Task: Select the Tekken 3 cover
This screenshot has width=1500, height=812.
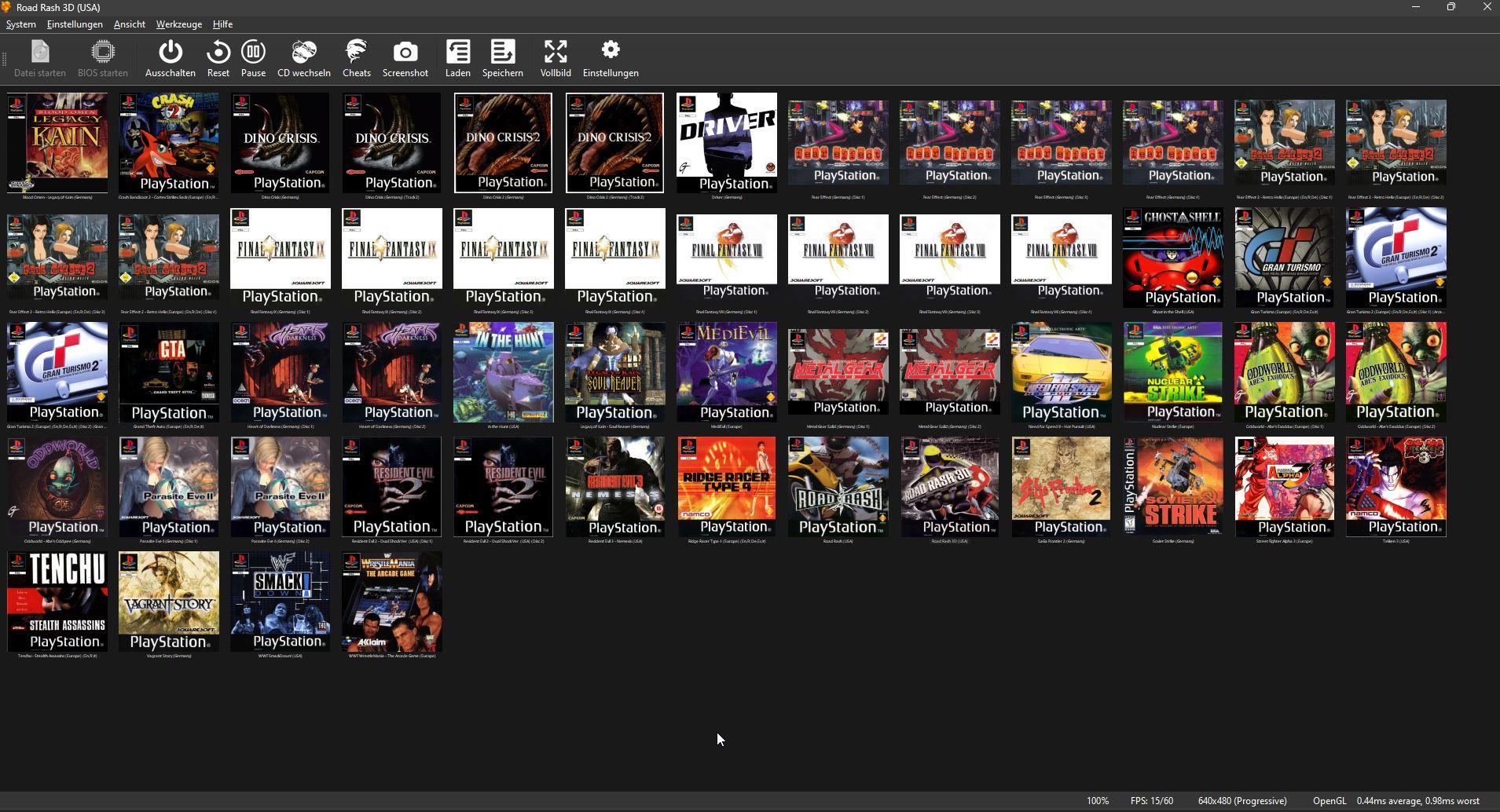Action: (1396, 487)
